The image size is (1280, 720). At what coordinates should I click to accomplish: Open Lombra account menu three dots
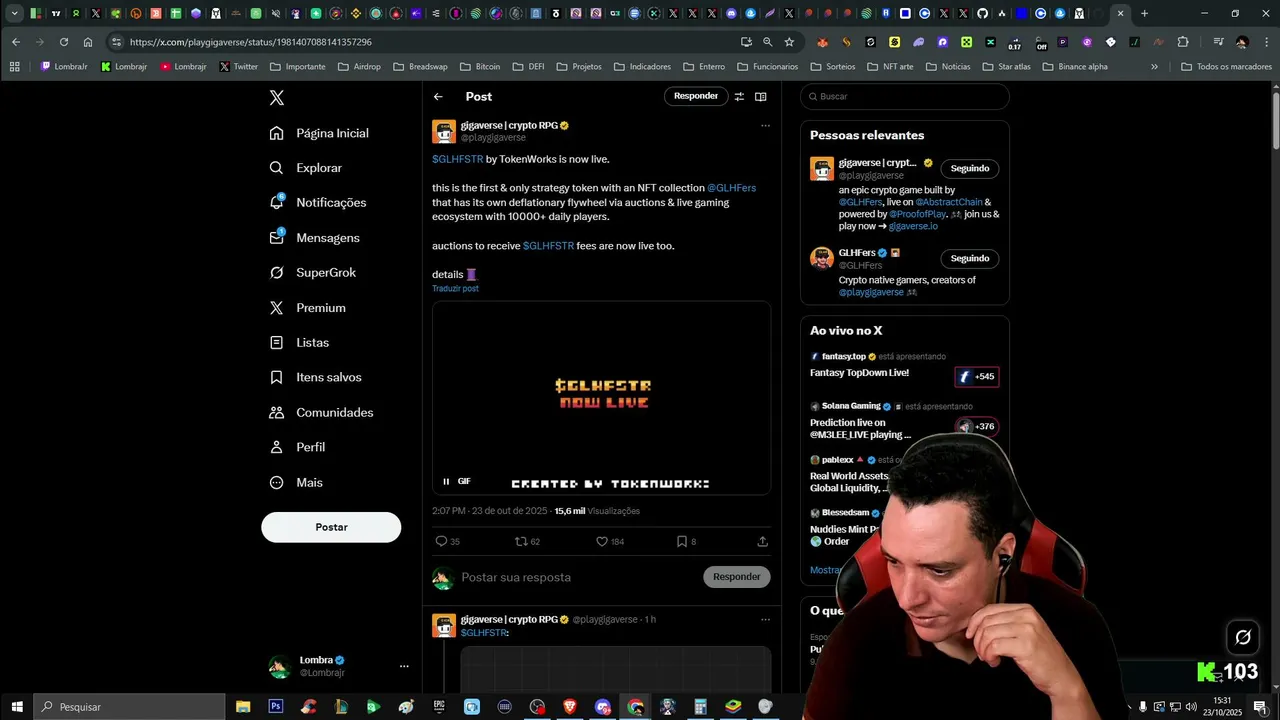click(404, 666)
